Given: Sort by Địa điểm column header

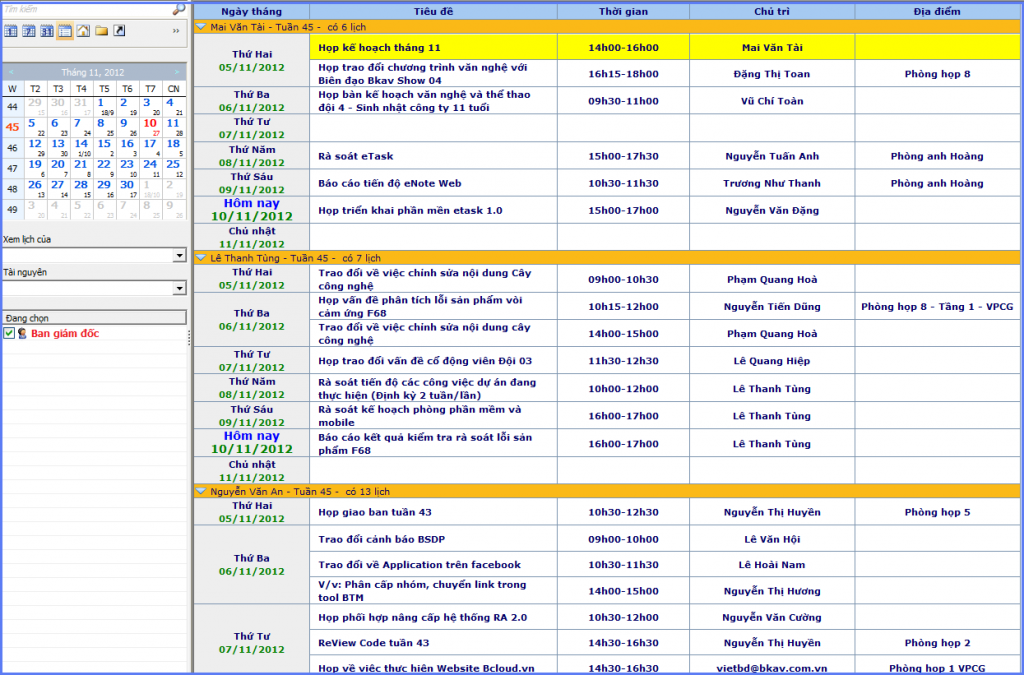Looking at the screenshot, I should coord(936,12).
